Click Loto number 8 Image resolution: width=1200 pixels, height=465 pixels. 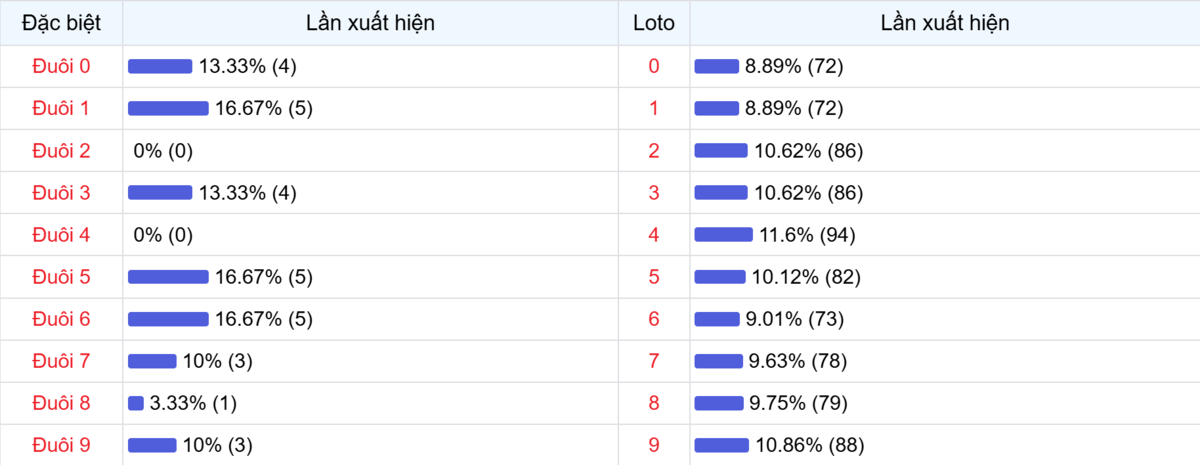(x=654, y=403)
